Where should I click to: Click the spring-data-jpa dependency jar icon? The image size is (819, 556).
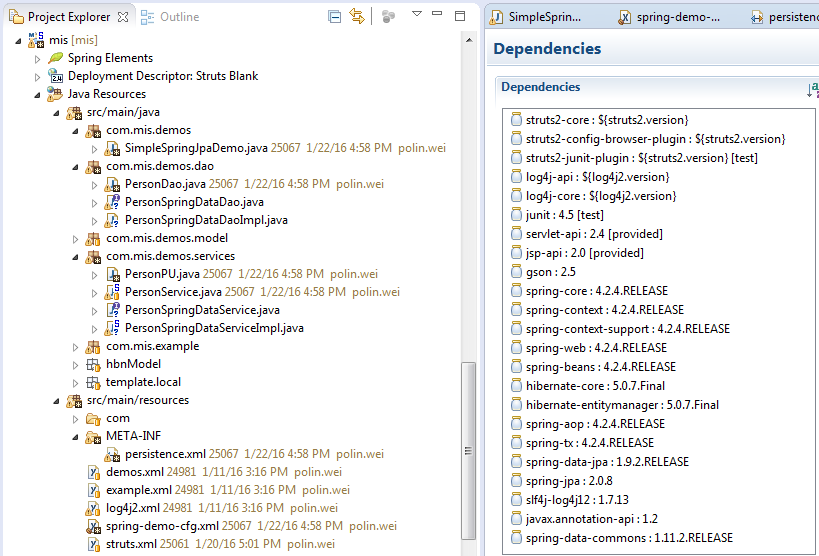[x=516, y=461]
